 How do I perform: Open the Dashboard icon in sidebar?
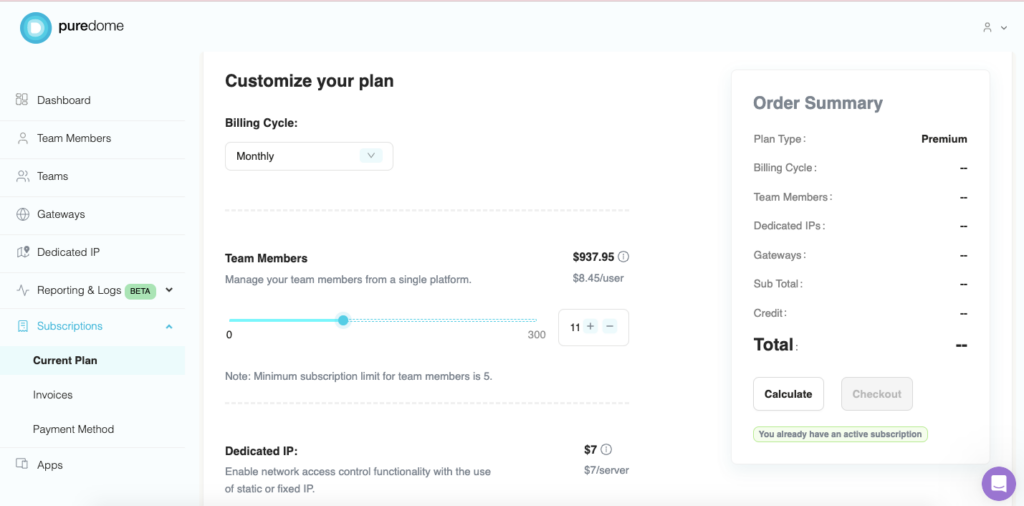pyautogui.click(x=22, y=100)
